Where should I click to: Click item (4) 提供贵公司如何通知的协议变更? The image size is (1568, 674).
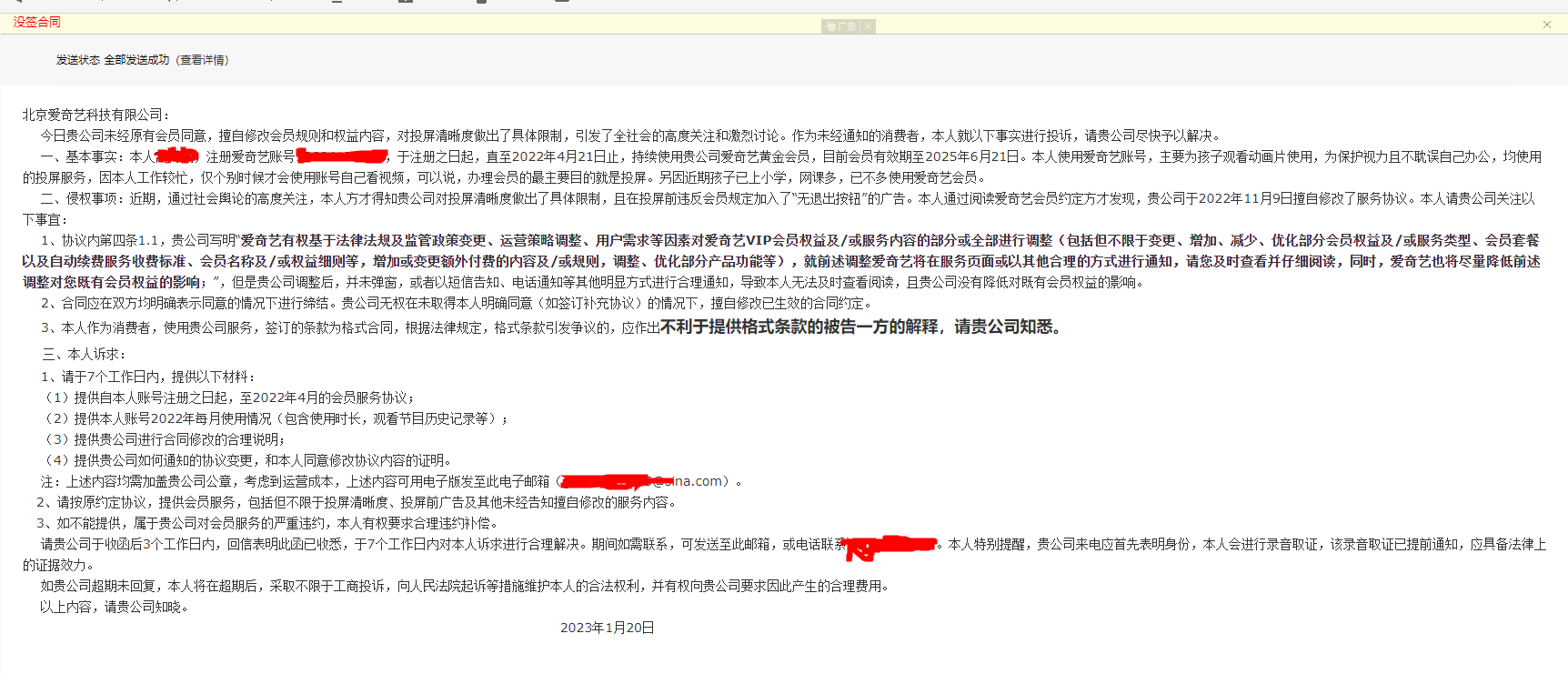[247, 460]
